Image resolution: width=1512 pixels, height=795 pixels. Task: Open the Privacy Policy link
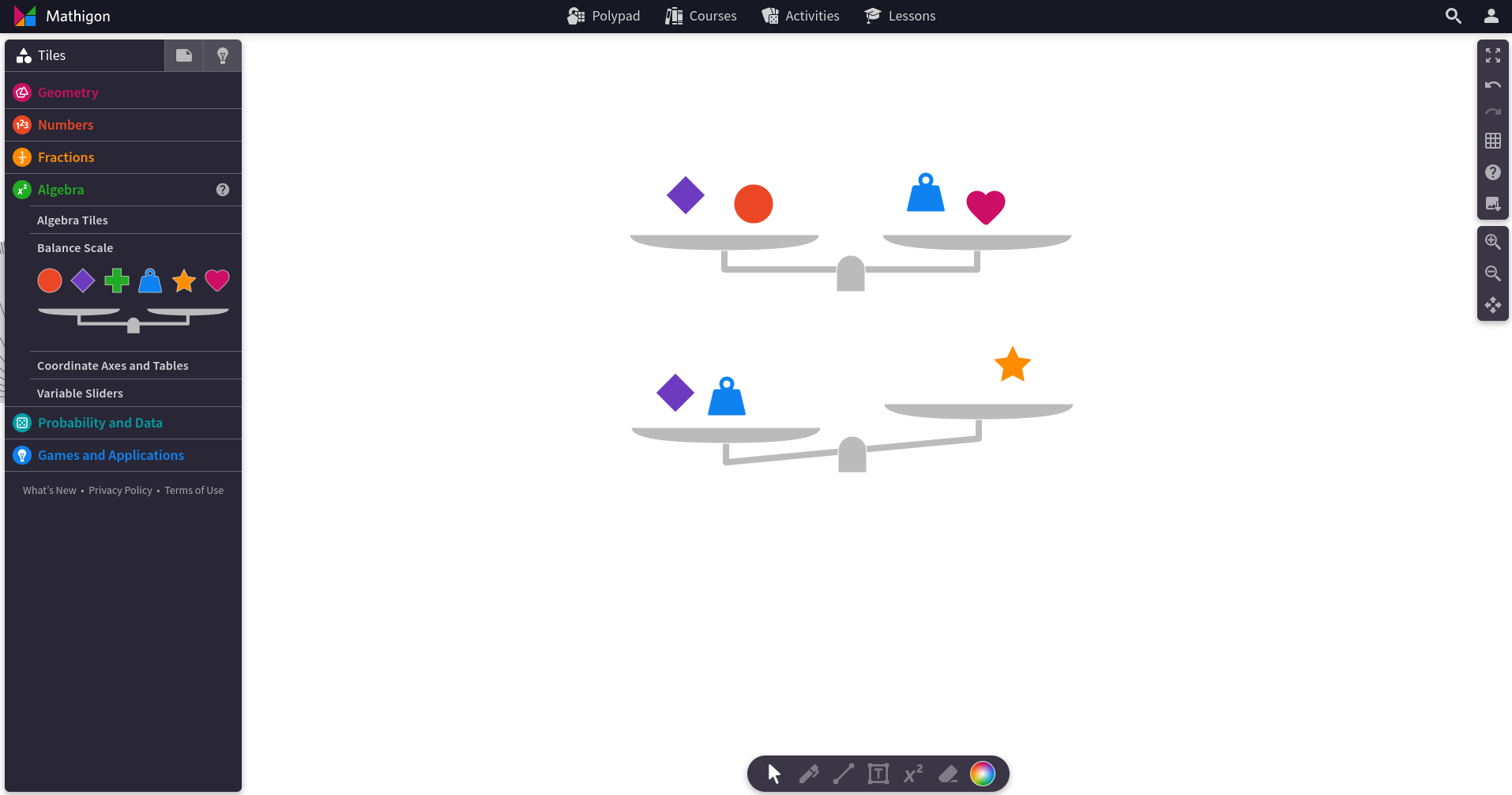pyautogui.click(x=120, y=491)
